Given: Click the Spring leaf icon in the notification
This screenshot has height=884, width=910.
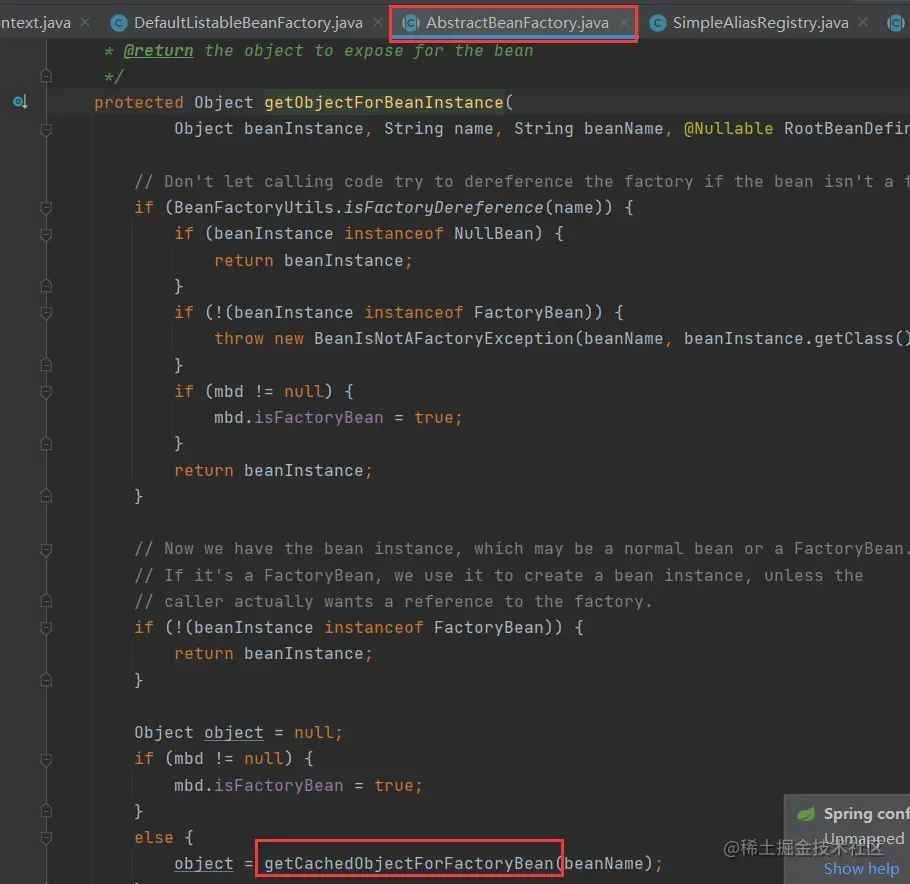Looking at the screenshot, I should coord(806,814).
